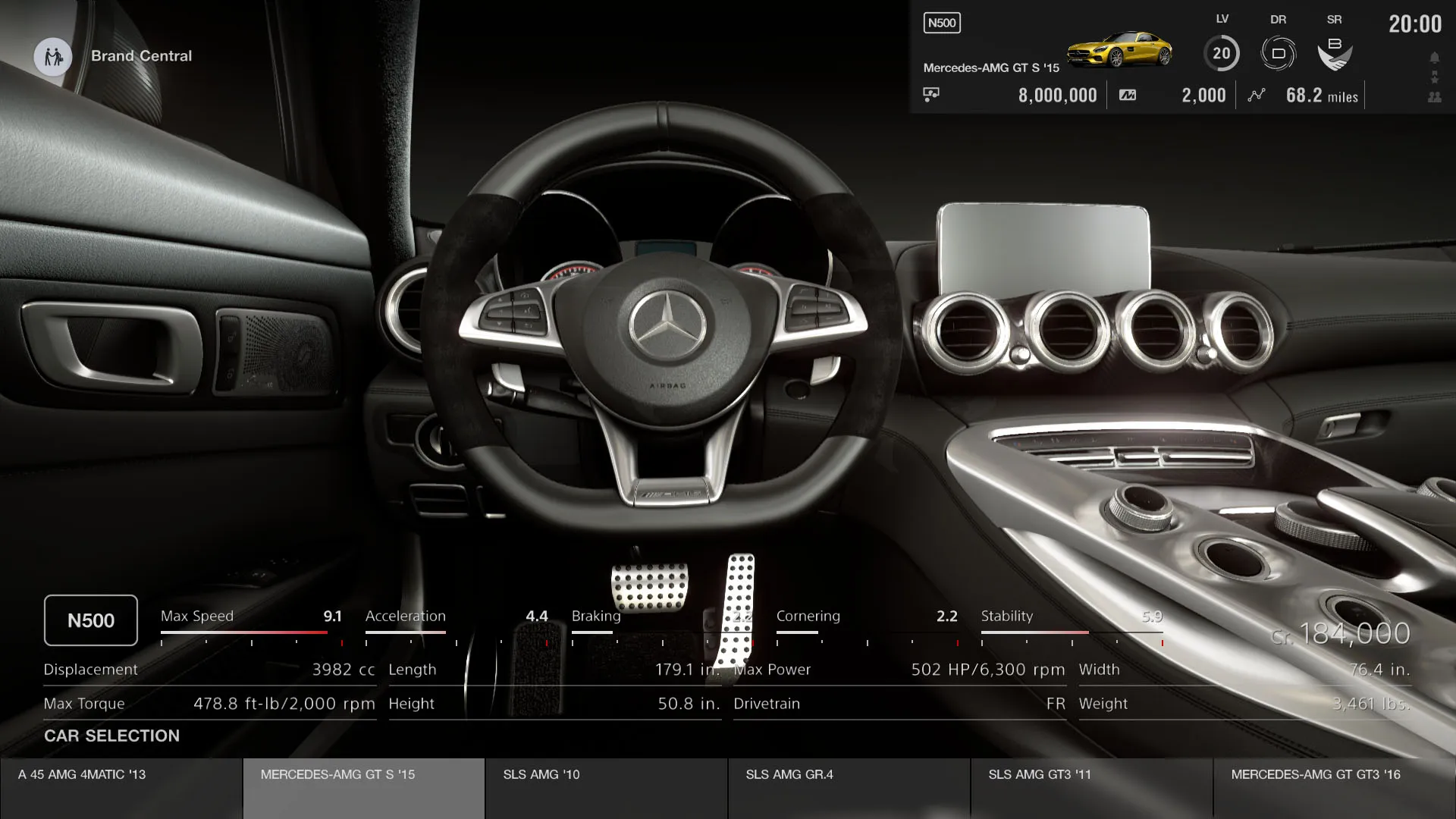Select the SLS AMG '10 tab

[x=606, y=787]
